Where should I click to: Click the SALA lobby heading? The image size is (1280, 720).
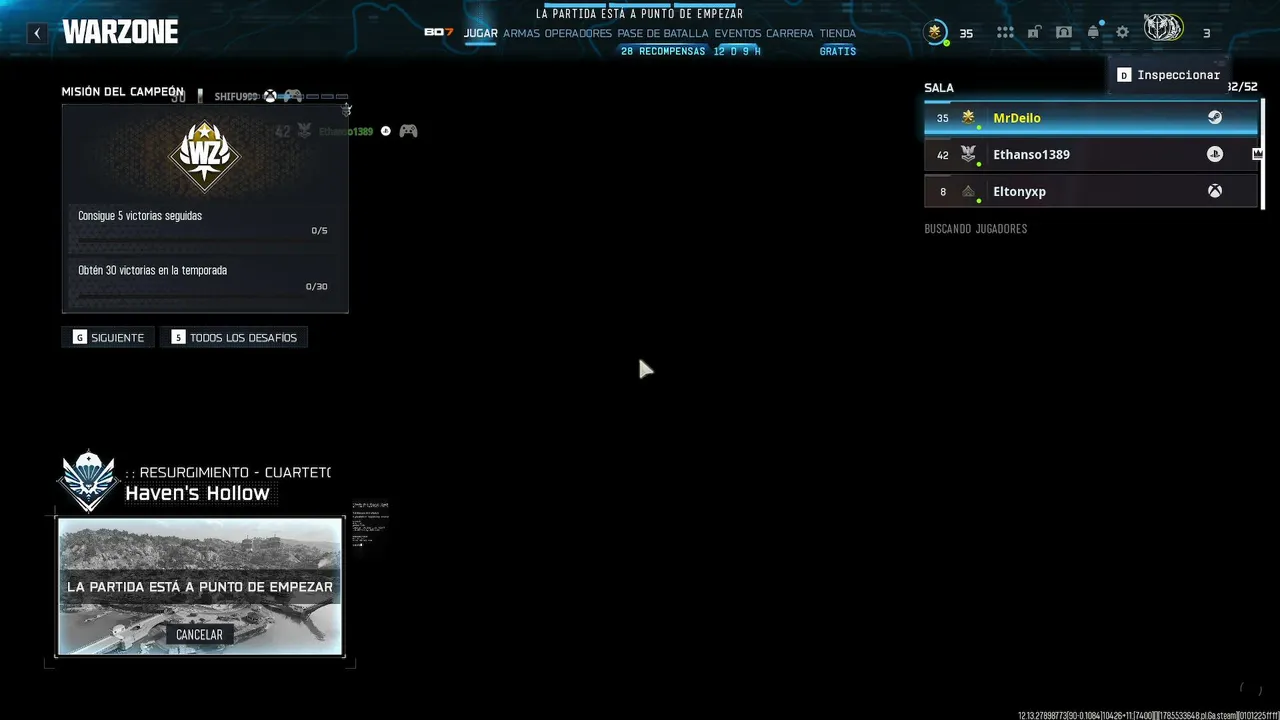tap(939, 88)
